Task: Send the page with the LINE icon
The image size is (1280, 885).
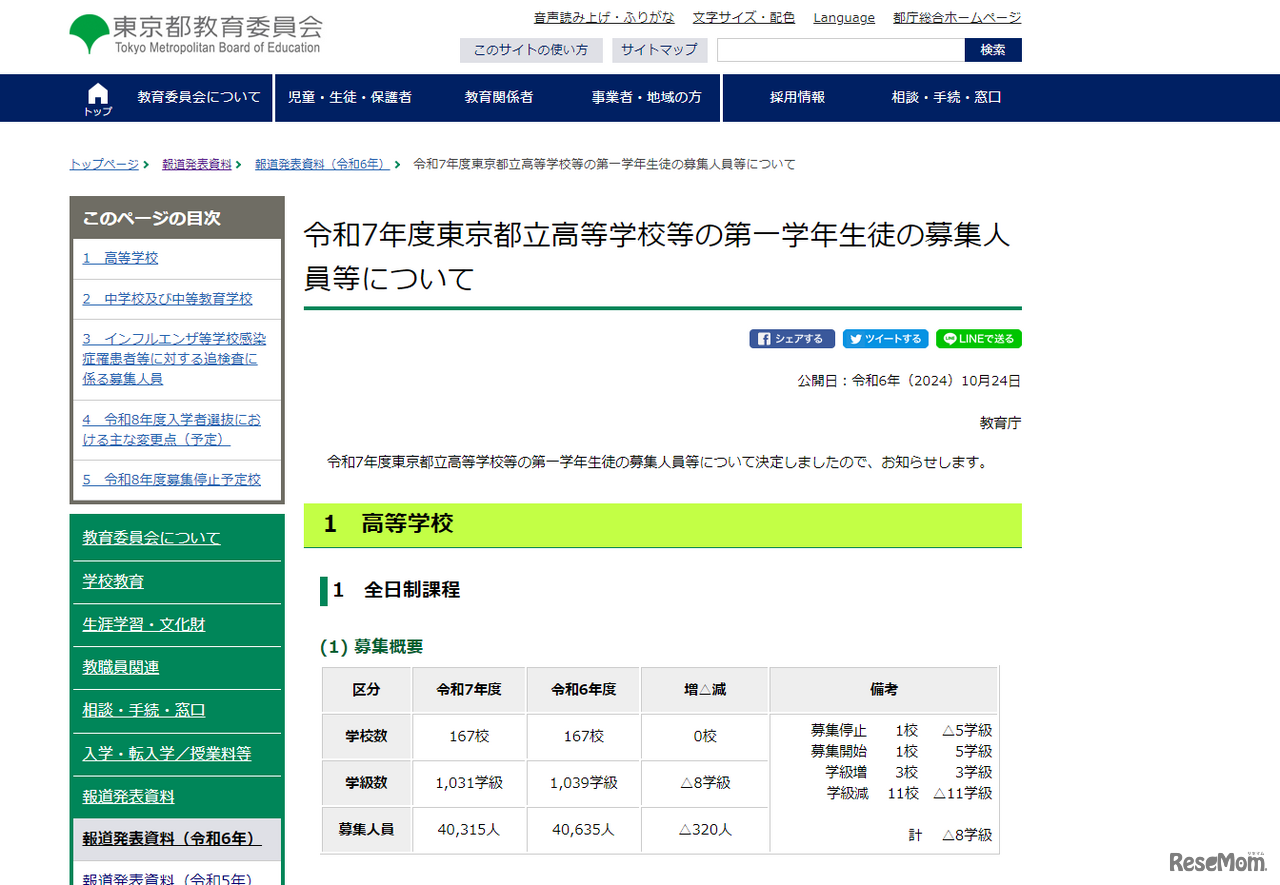Action: coord(978,338)
